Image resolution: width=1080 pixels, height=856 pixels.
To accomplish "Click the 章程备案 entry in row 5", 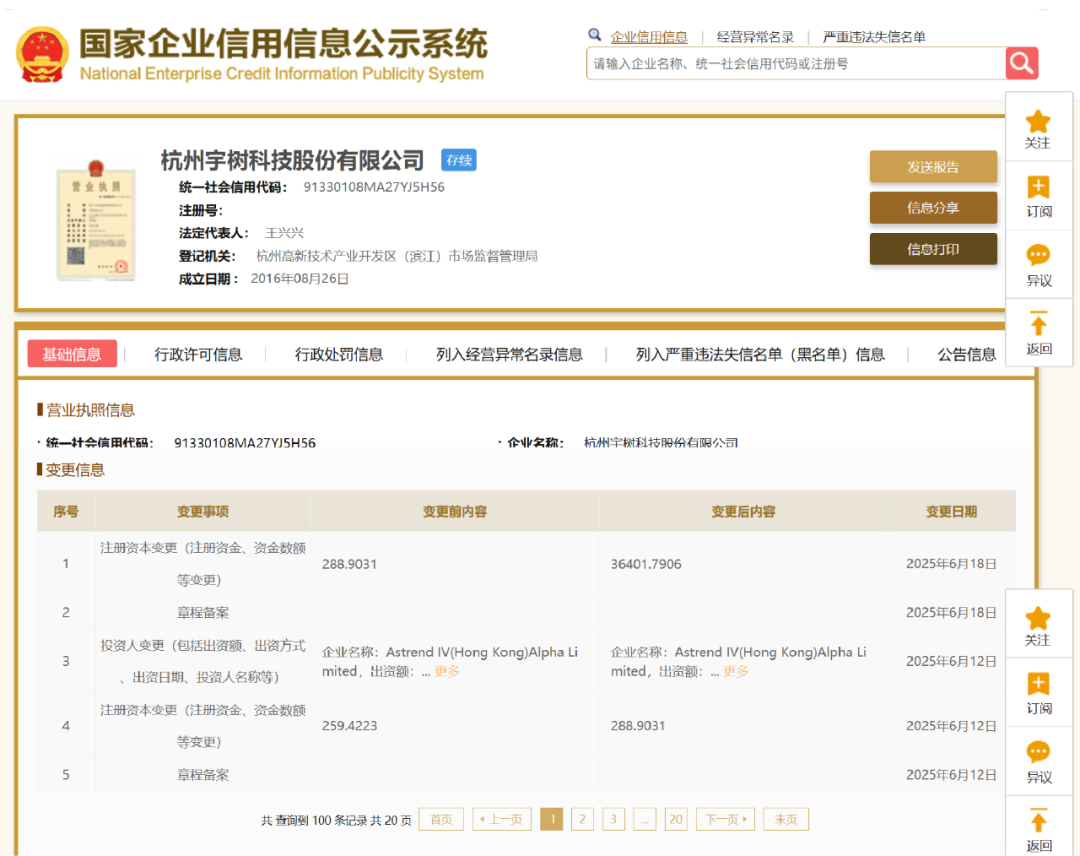I will click(203, 775).
